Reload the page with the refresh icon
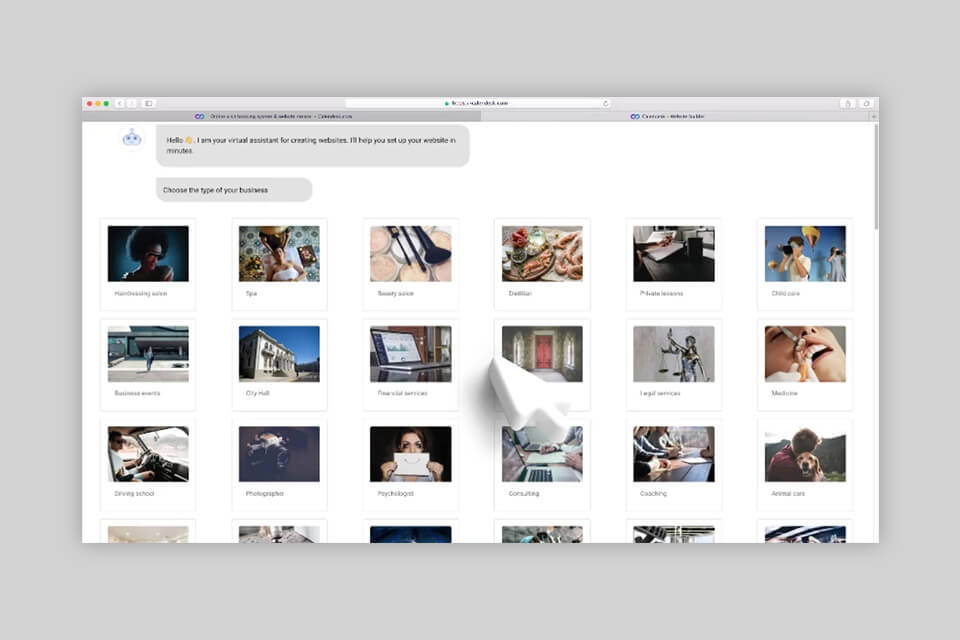The width and height of the screenshot is (960, 640). [x=606, y=104]
